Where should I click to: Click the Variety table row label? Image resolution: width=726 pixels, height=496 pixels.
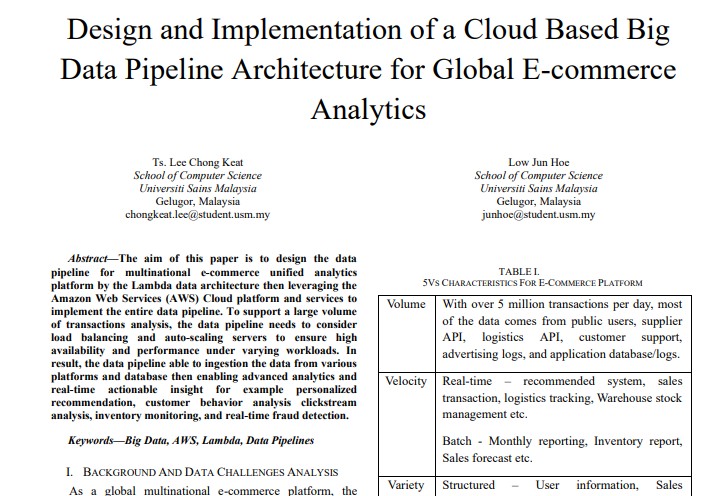click(x=406, y=485)
